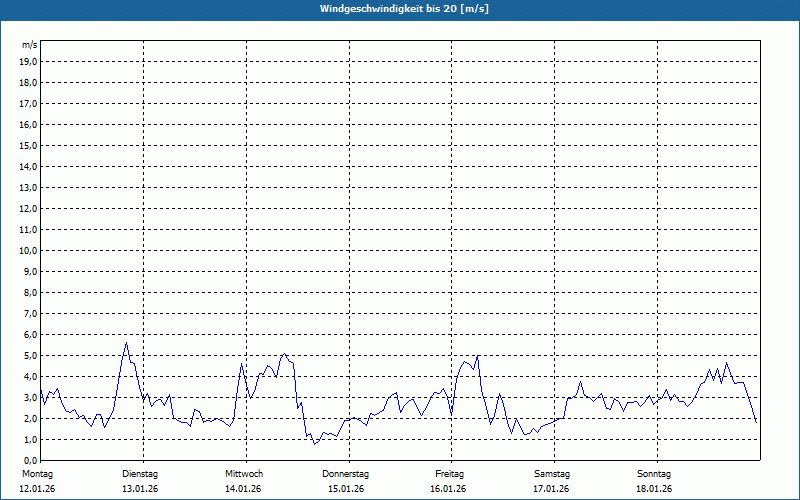Click the date label 18.01.26
The image size is (800, 500).
[x=654, y=489]
